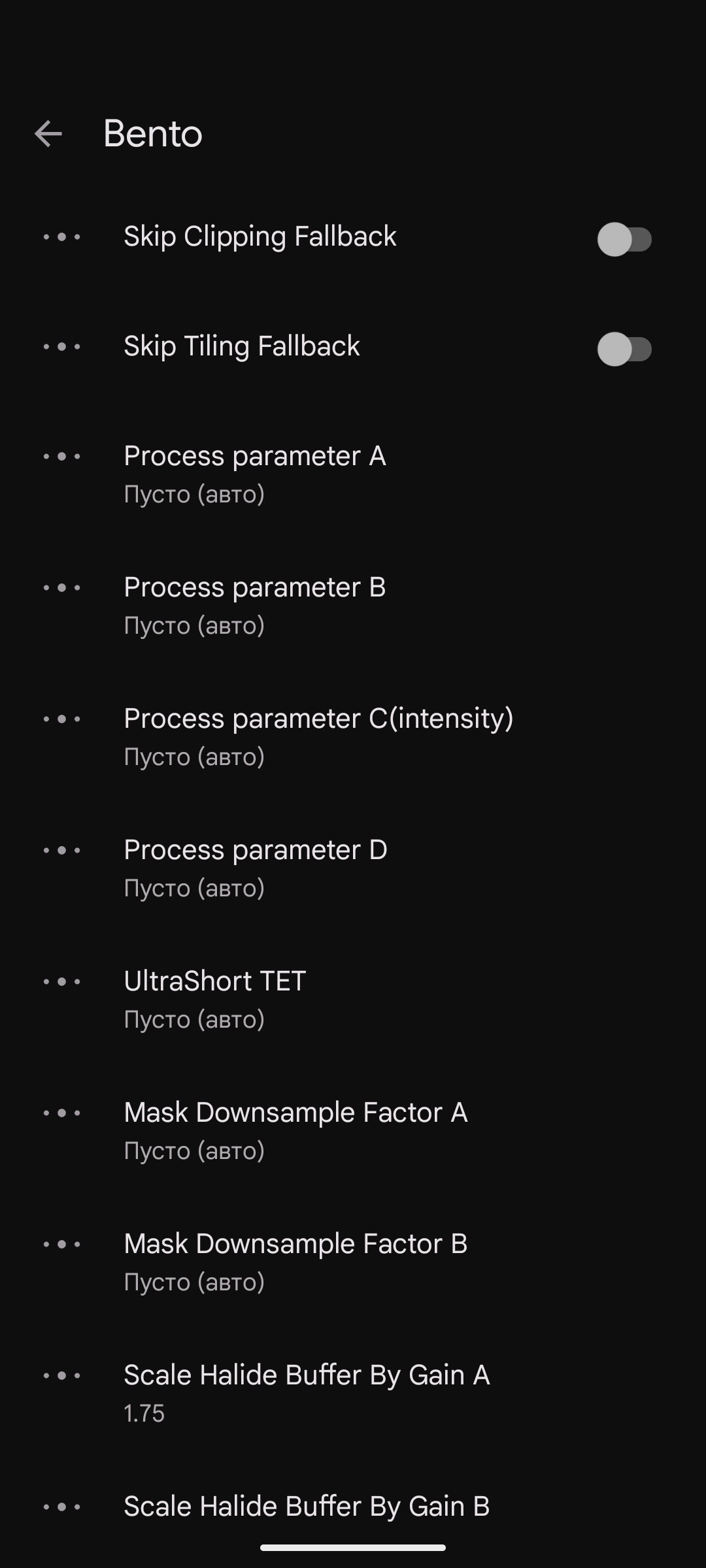Viewport: 706px width, 1568px height.
Task: Enable the Skip Clipping Fallback switch
Action: click(624, 239)
